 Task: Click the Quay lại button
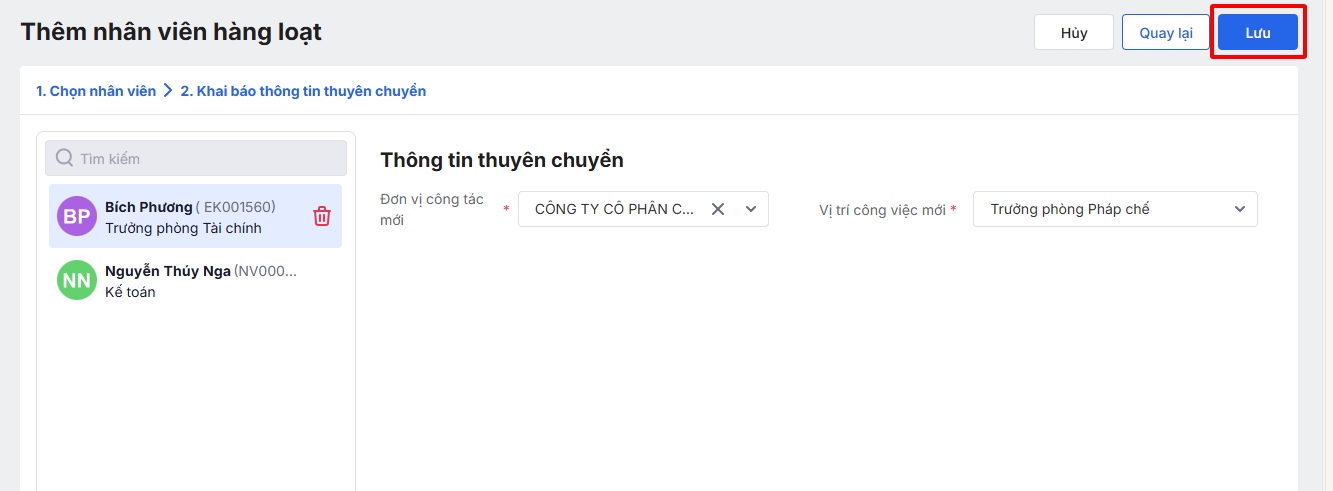[x=1165, y=32]
